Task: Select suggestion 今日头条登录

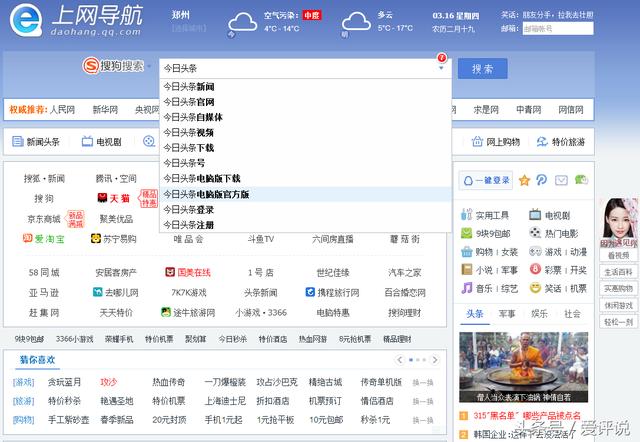Action: pos(305,209)
